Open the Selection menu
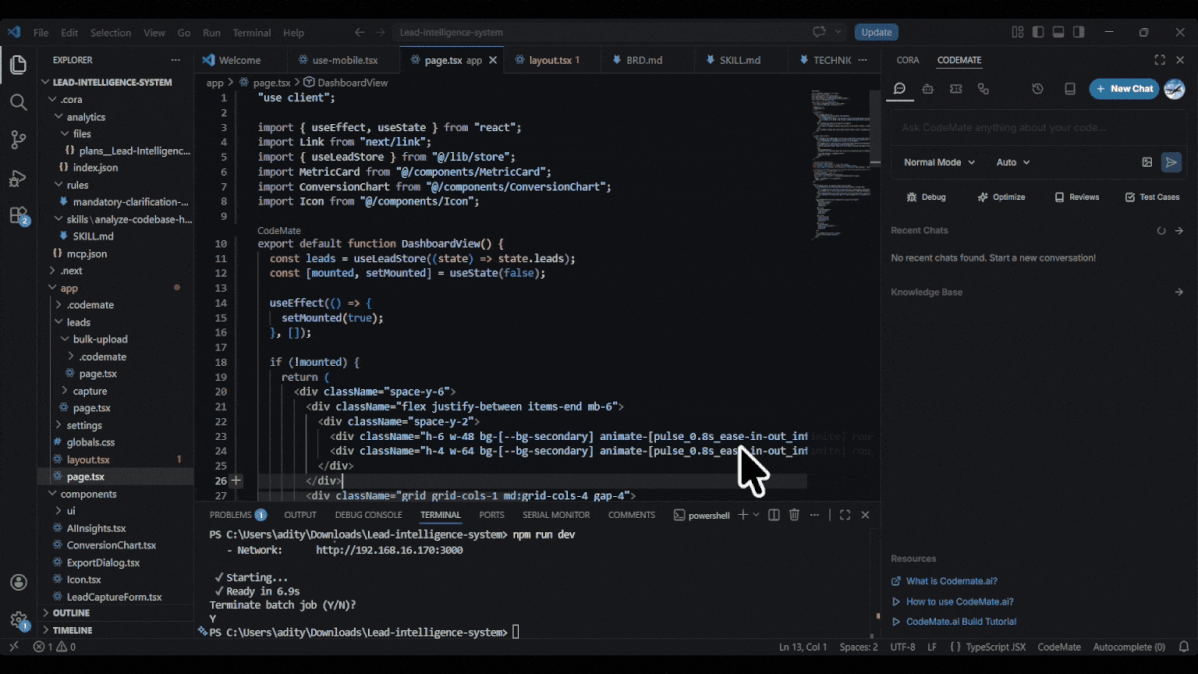Screen dimensions: 1198x674 click(x=110, y=33)
